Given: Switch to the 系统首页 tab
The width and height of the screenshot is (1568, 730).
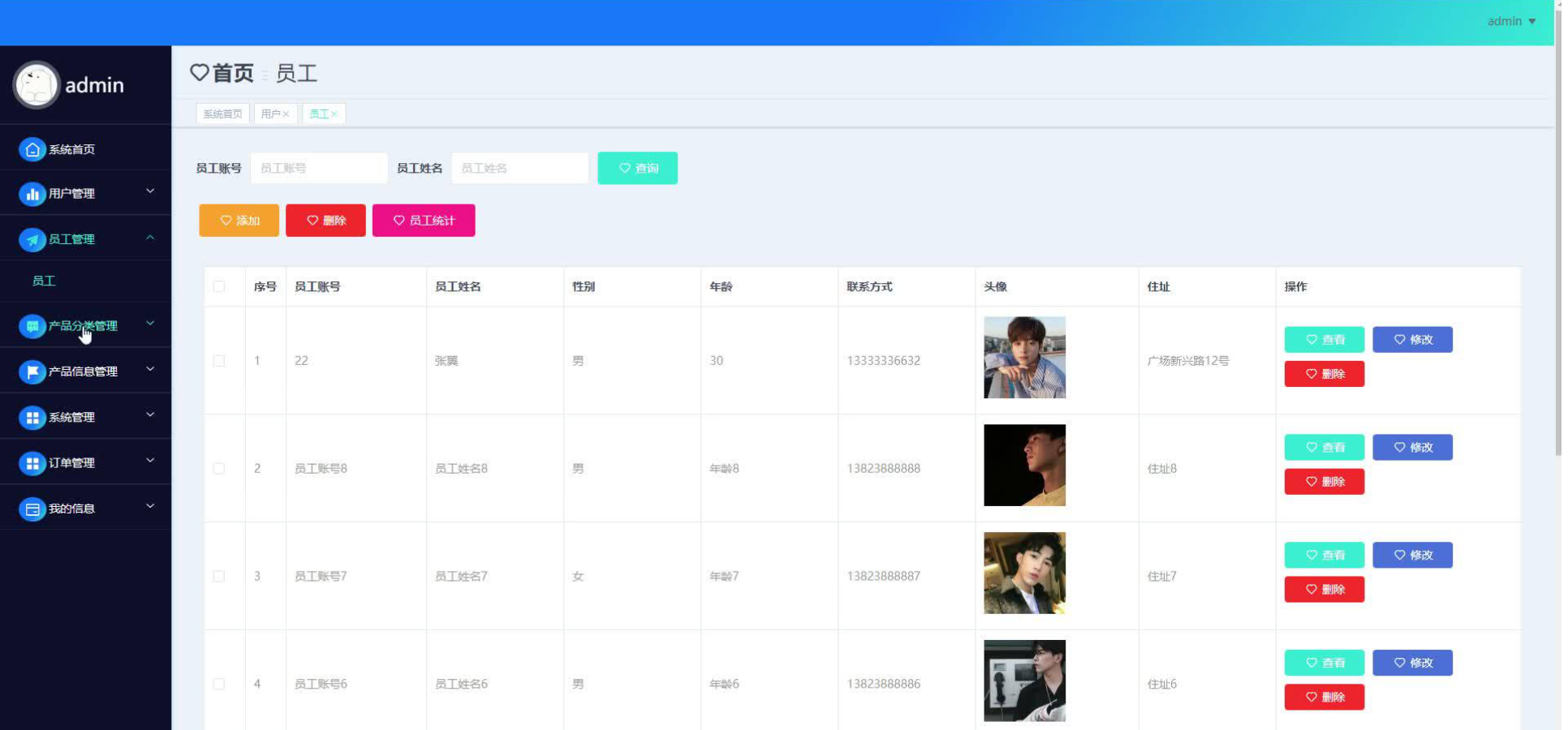Looking at the screenshot, I should (x=222, y=114).
